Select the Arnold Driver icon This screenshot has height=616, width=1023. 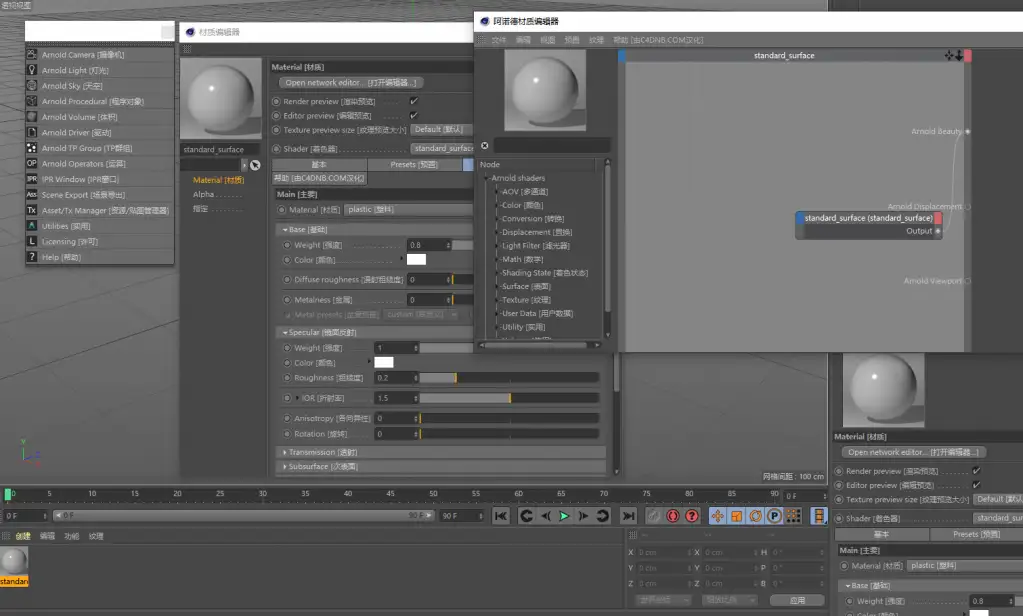(31, 132)
